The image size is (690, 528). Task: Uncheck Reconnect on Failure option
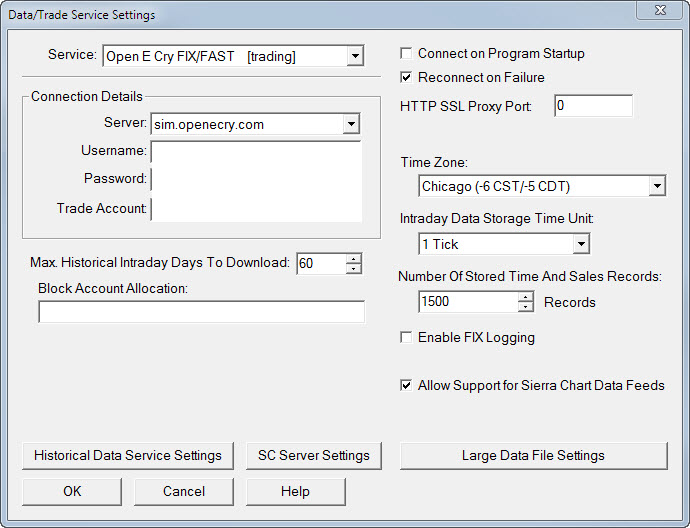407,77
